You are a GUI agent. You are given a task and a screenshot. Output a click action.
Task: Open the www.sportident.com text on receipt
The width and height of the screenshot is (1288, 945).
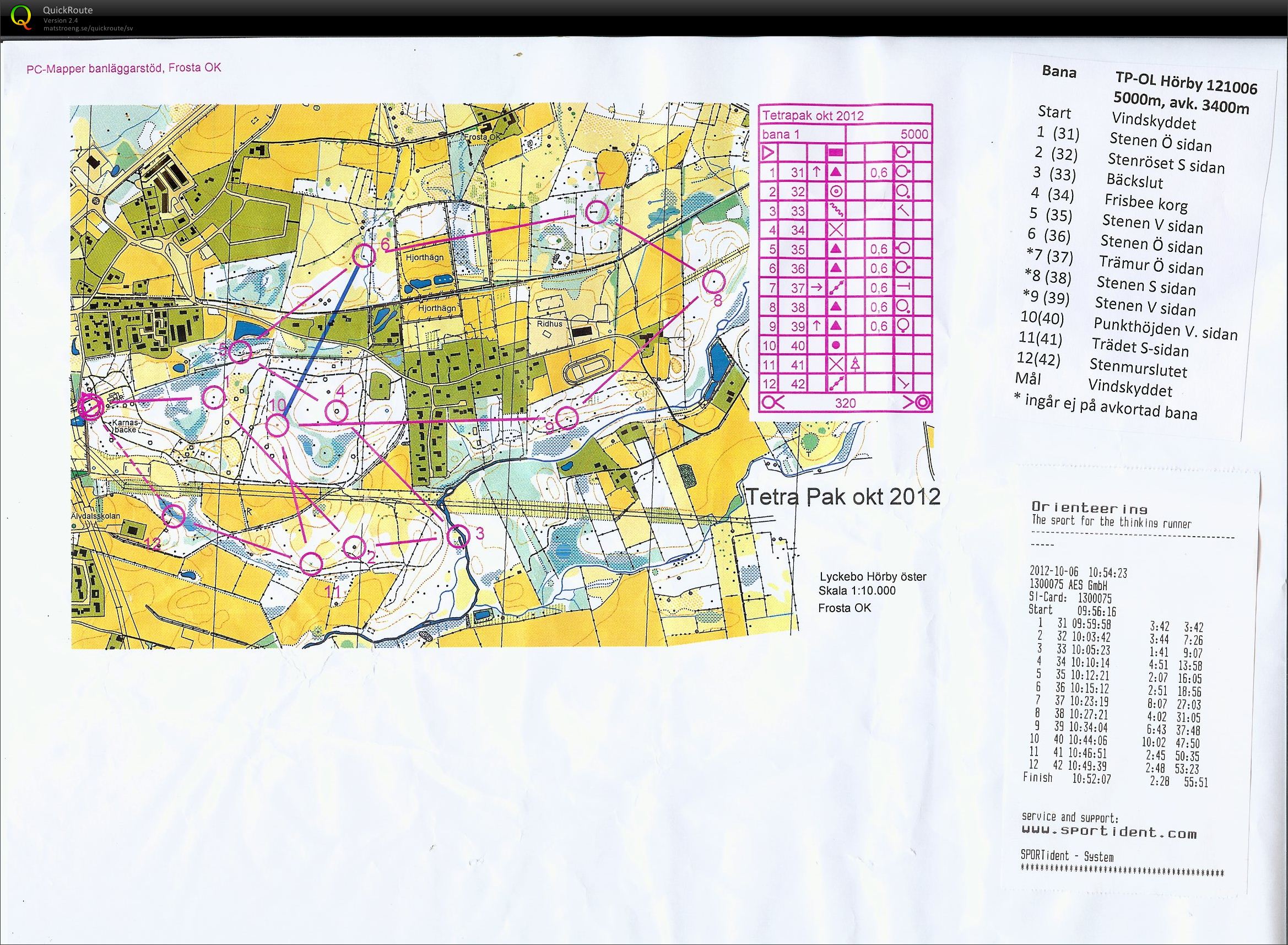tap(1109, 832)
